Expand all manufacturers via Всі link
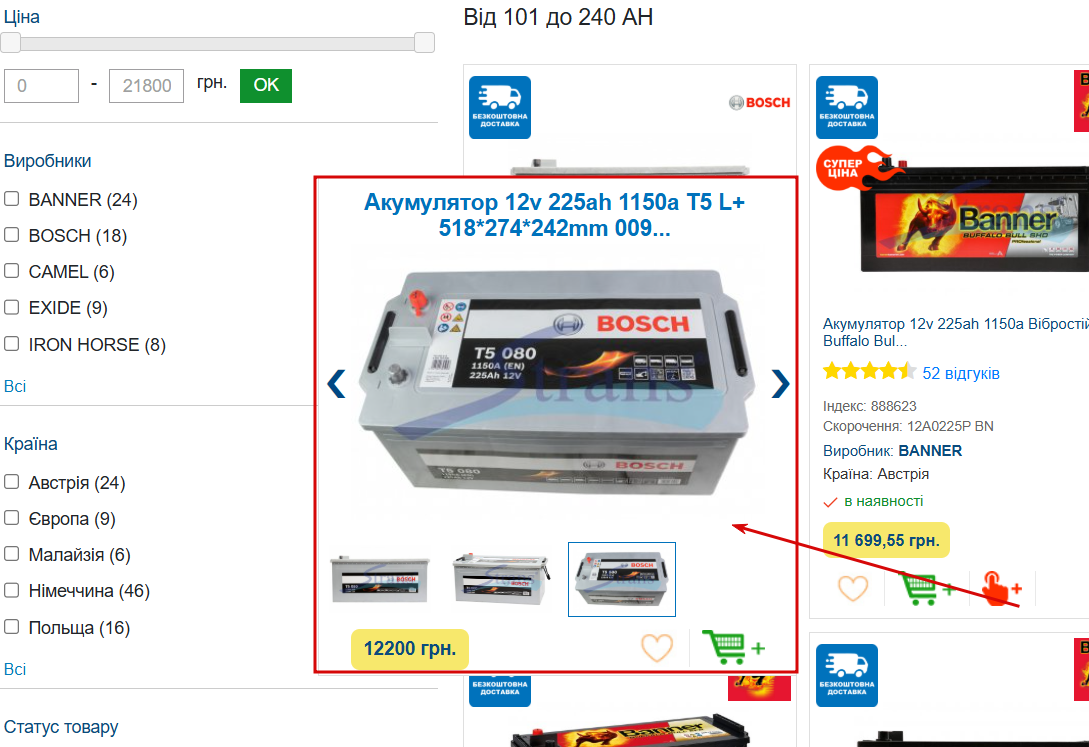 15,386
